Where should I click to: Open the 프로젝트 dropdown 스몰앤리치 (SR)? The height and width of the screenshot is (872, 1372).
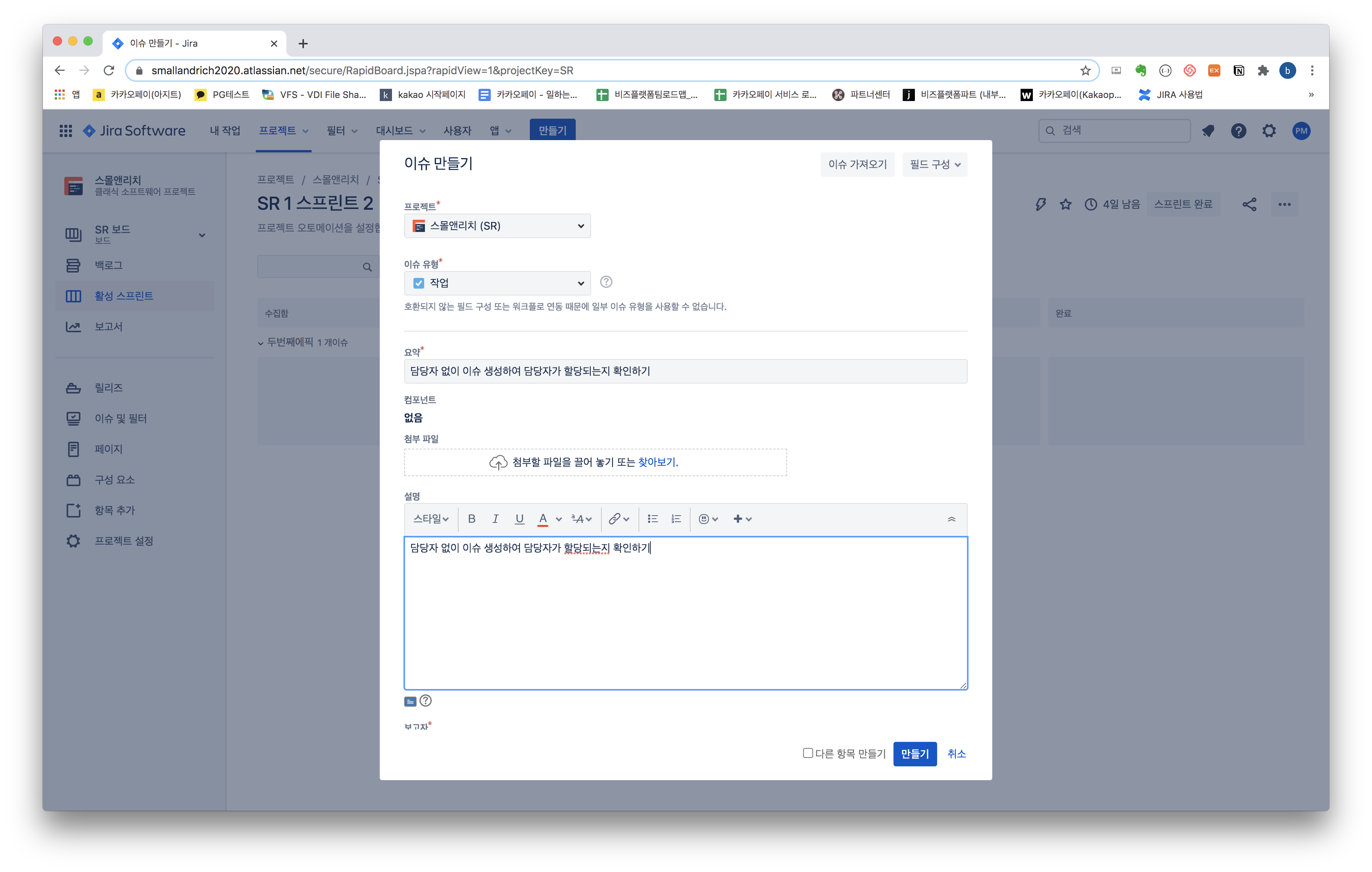(497, 226)
